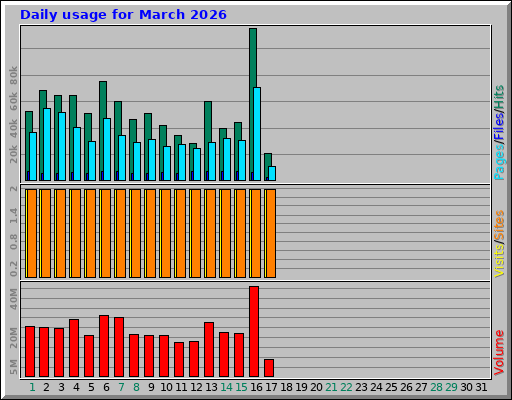Click day label 27 on the x-axis
Viewport: 512px width, 400px height.
coord(421,387)
